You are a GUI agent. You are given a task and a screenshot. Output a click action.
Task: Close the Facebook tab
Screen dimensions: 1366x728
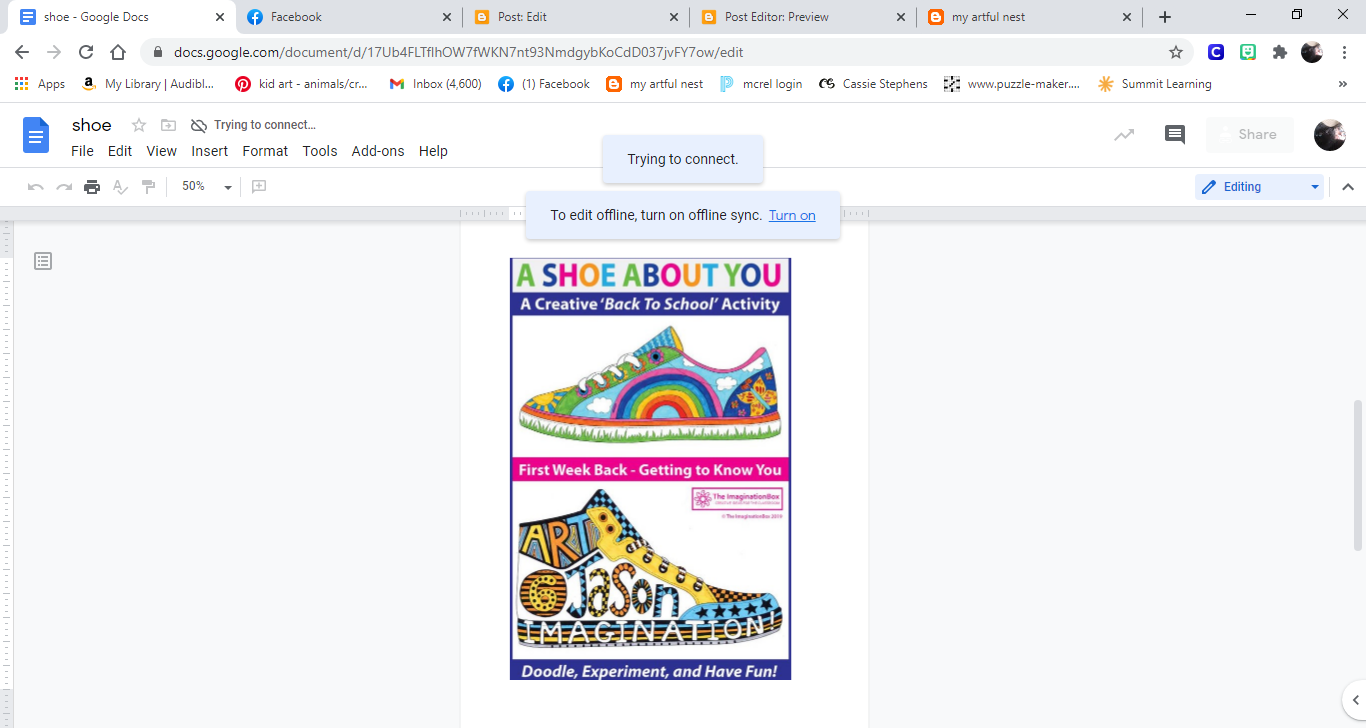tap(446, 17)
